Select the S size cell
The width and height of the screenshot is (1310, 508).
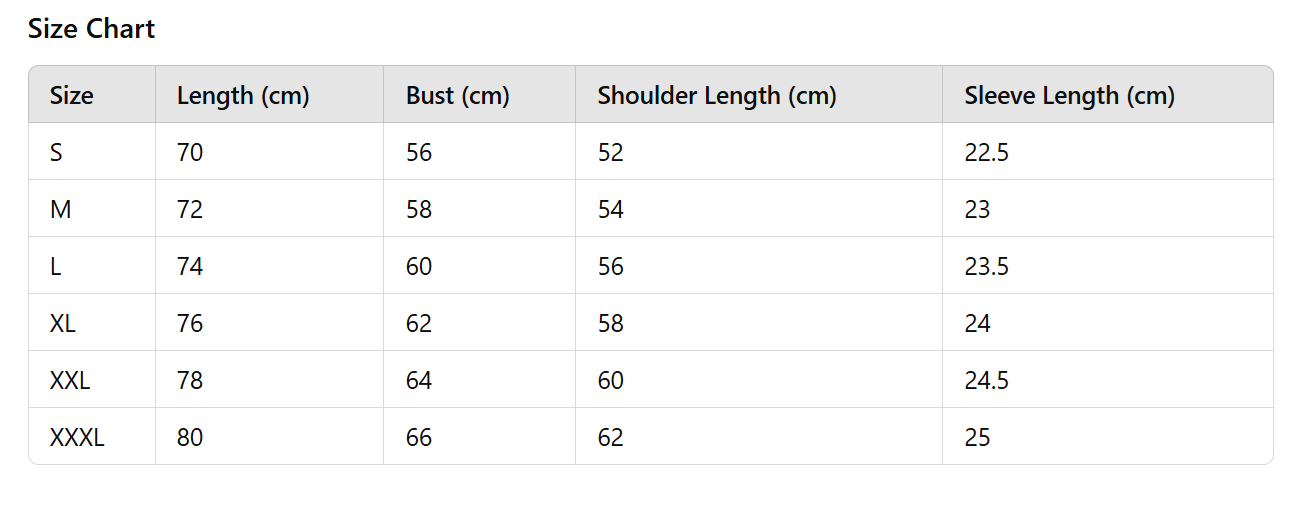56,153
